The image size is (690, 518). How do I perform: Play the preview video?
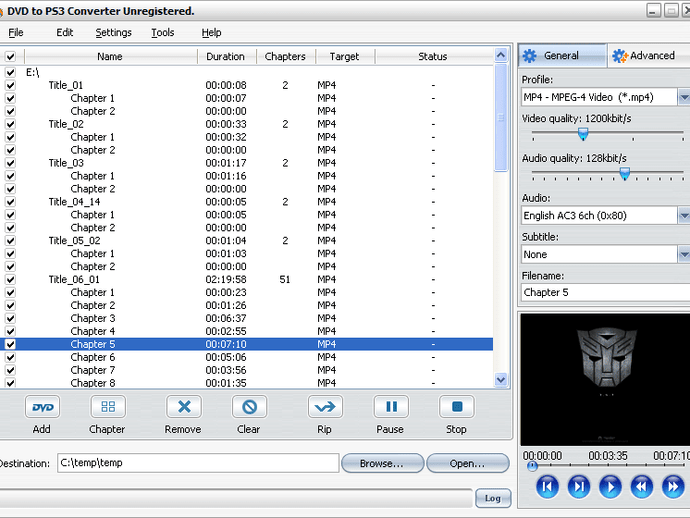point(610,487)
